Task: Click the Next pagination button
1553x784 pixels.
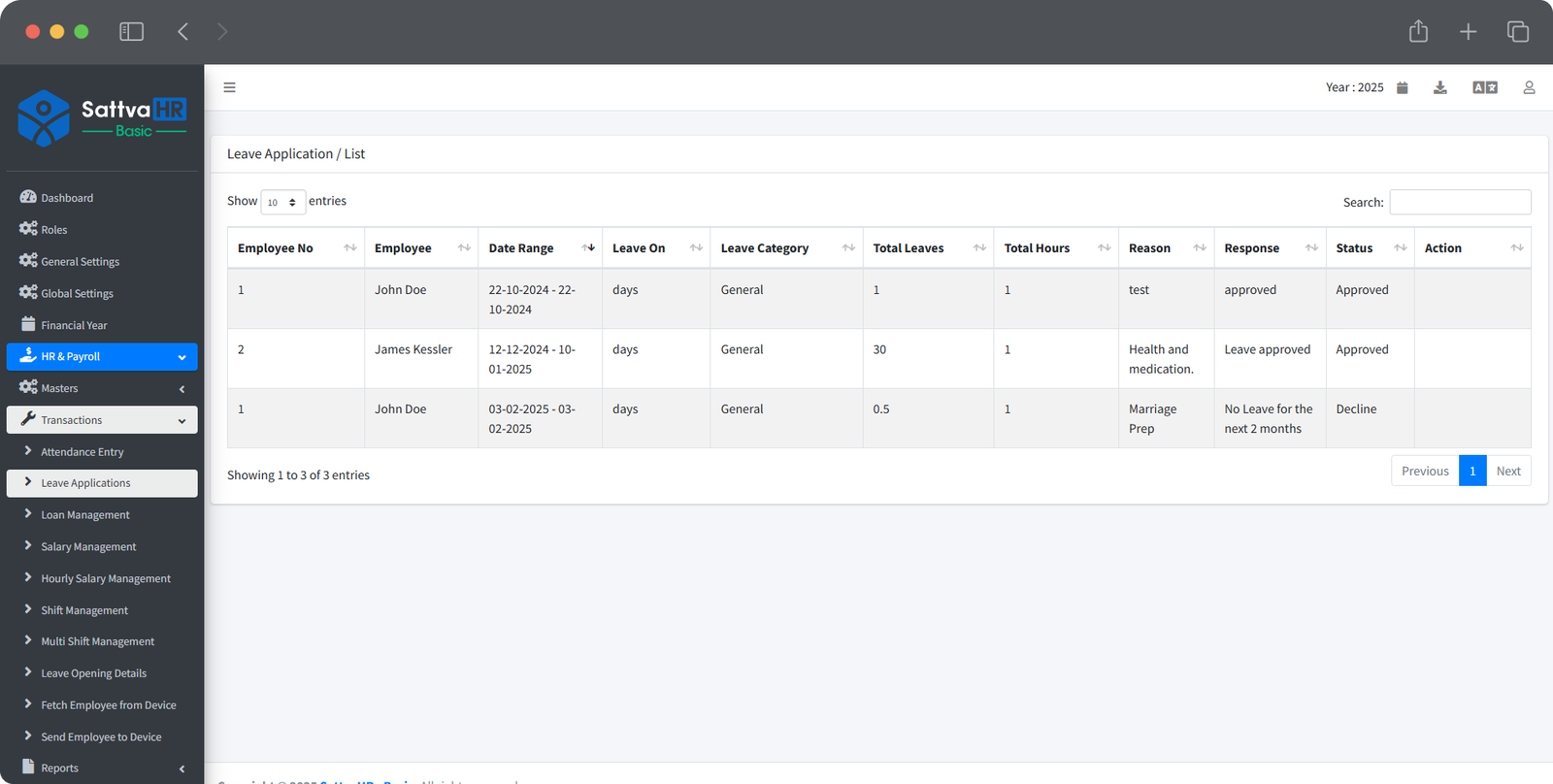Action: coord(1507,472)
